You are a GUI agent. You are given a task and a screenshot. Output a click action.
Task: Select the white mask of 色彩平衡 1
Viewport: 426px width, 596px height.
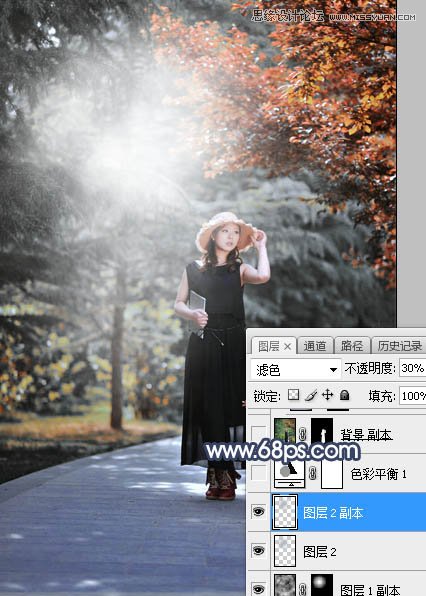[x=332, y=475]
